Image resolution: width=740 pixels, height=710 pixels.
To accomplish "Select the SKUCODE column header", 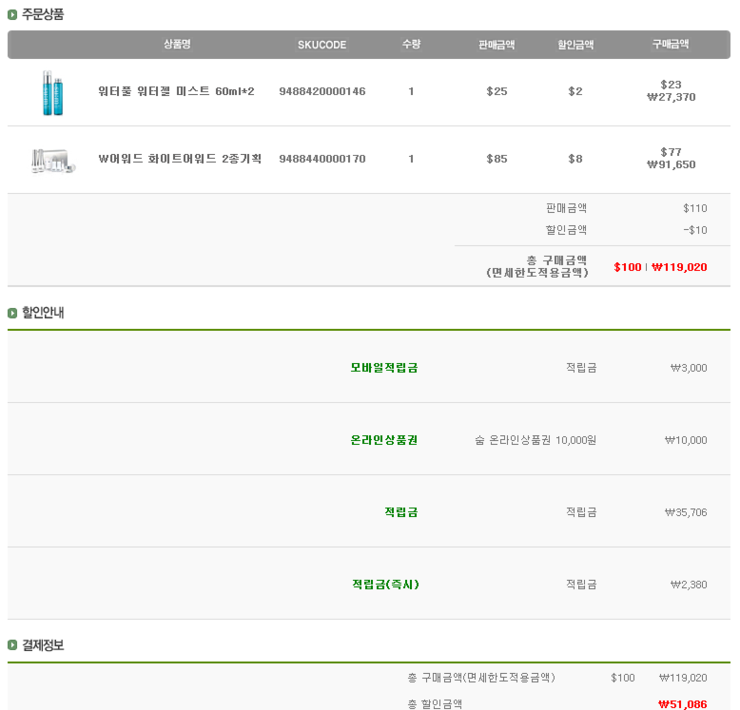I will point(322,45).
